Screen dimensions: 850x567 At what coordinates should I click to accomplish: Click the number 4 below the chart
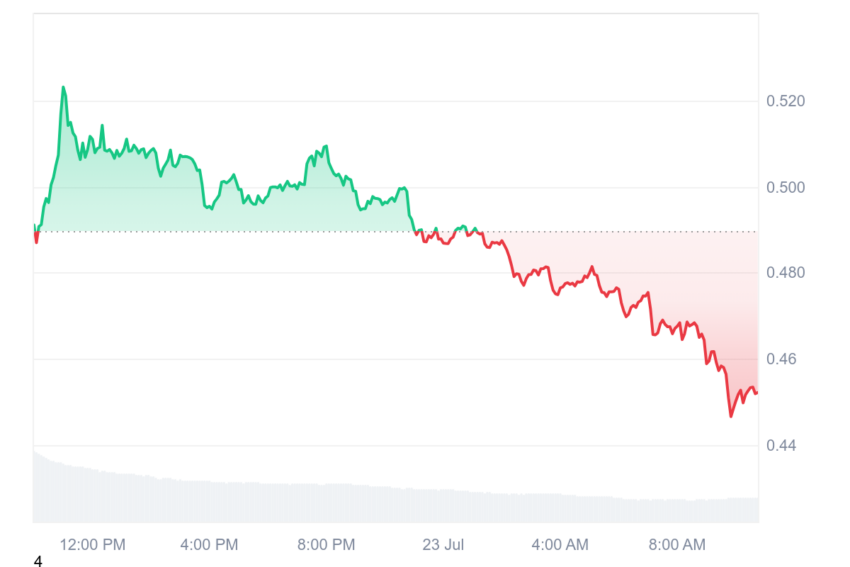(37, 560)
